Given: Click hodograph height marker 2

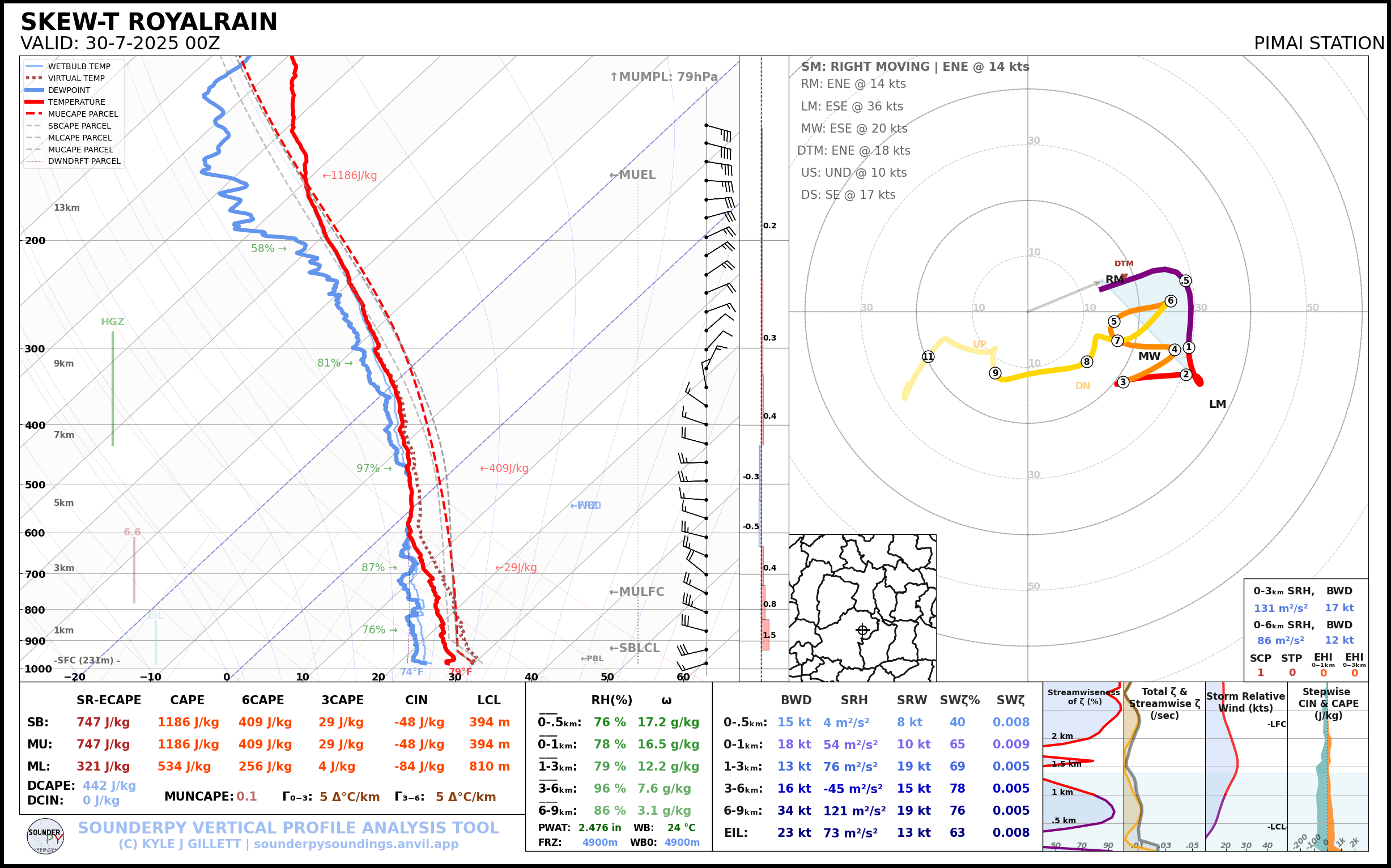Looking at the screenshot, I should [1186, 375].
